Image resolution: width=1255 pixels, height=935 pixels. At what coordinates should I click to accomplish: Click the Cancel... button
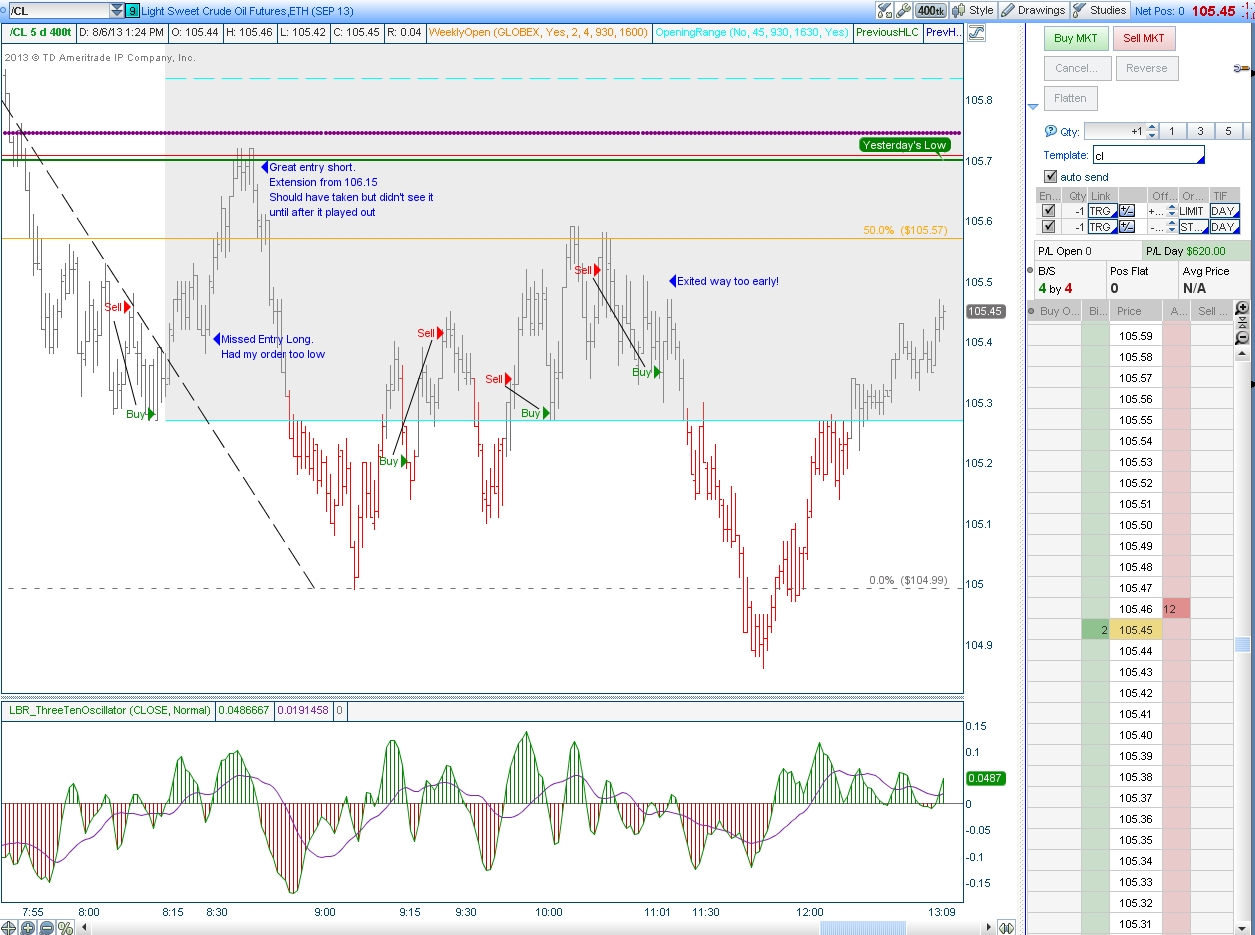1076,68
